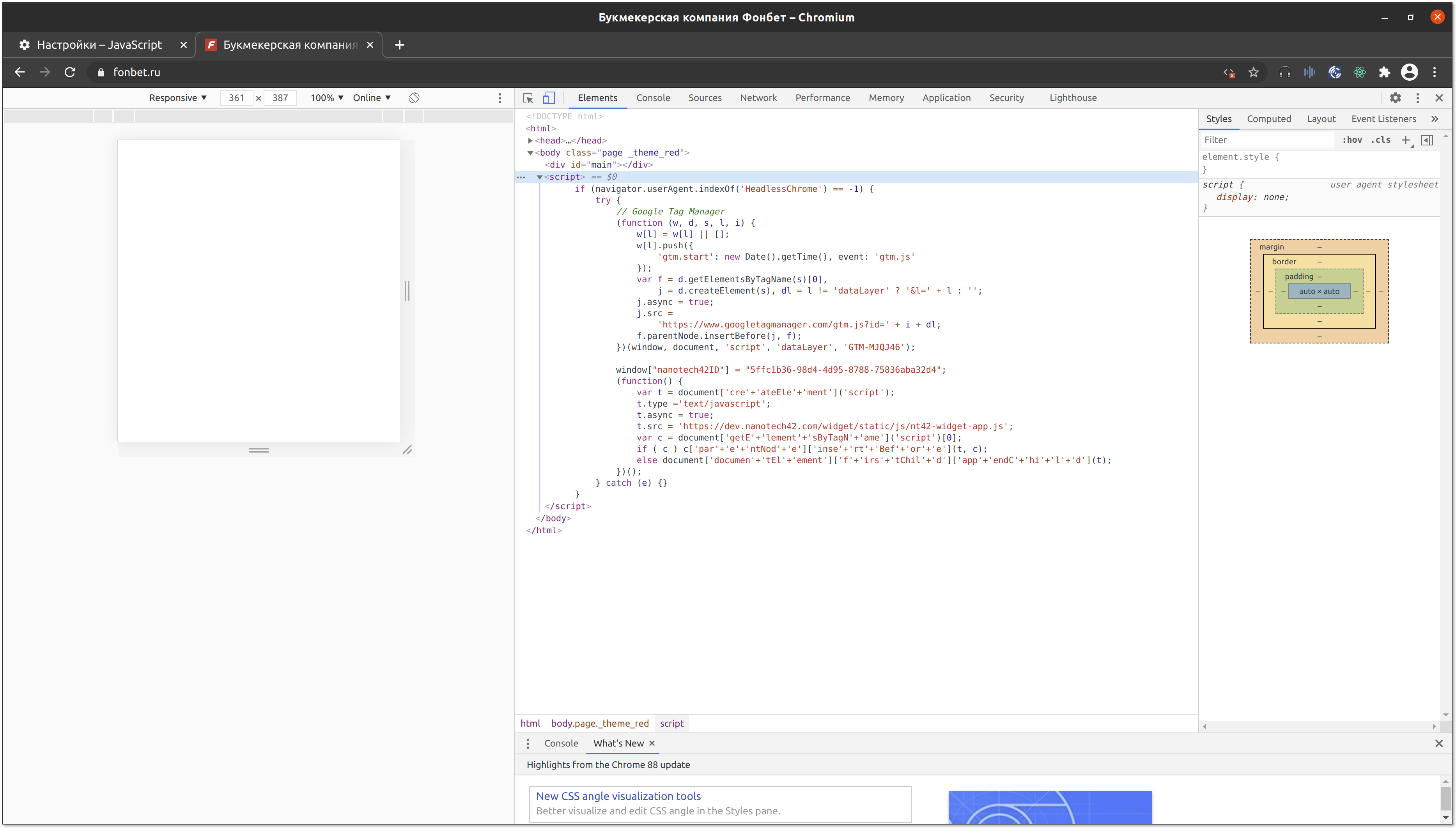
Task: Go back to previous page
Action: click(20, 72)
